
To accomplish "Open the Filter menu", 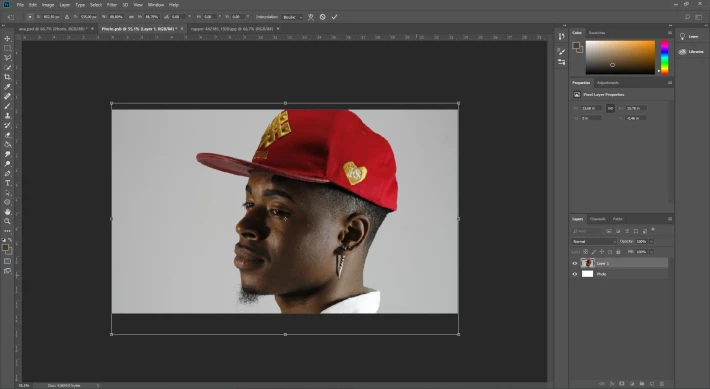I will click(112, 5).
